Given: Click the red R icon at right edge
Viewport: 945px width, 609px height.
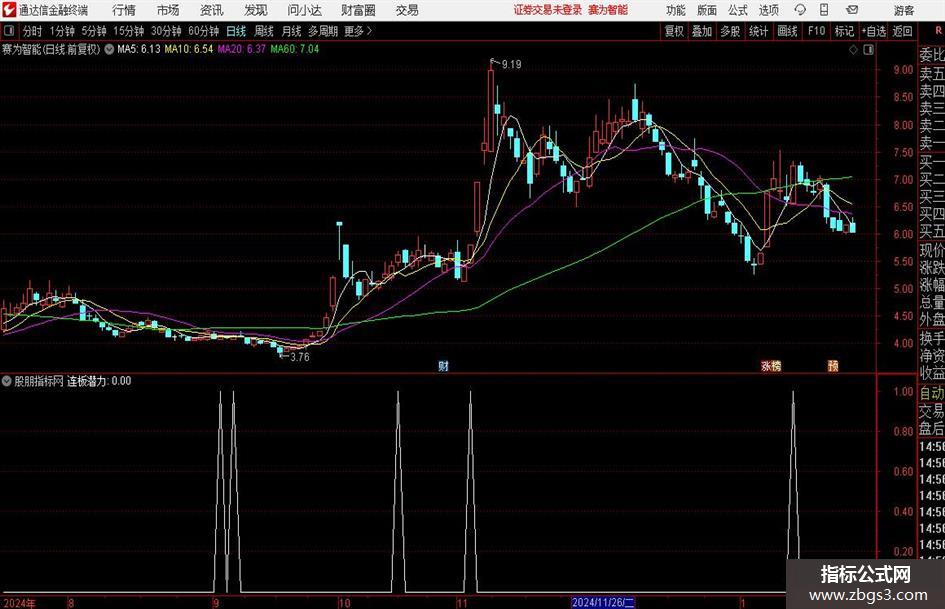Looking at the screenshot, I should coord(938,30).
